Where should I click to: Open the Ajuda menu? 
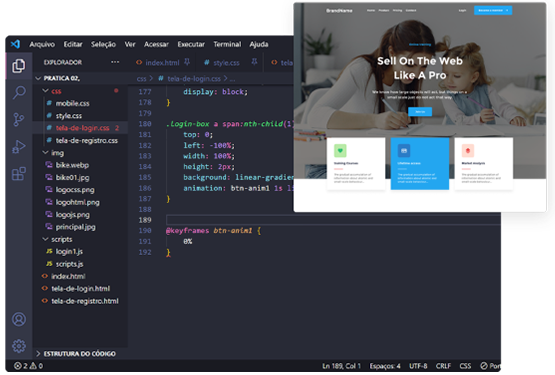click(x=259, y=44)
